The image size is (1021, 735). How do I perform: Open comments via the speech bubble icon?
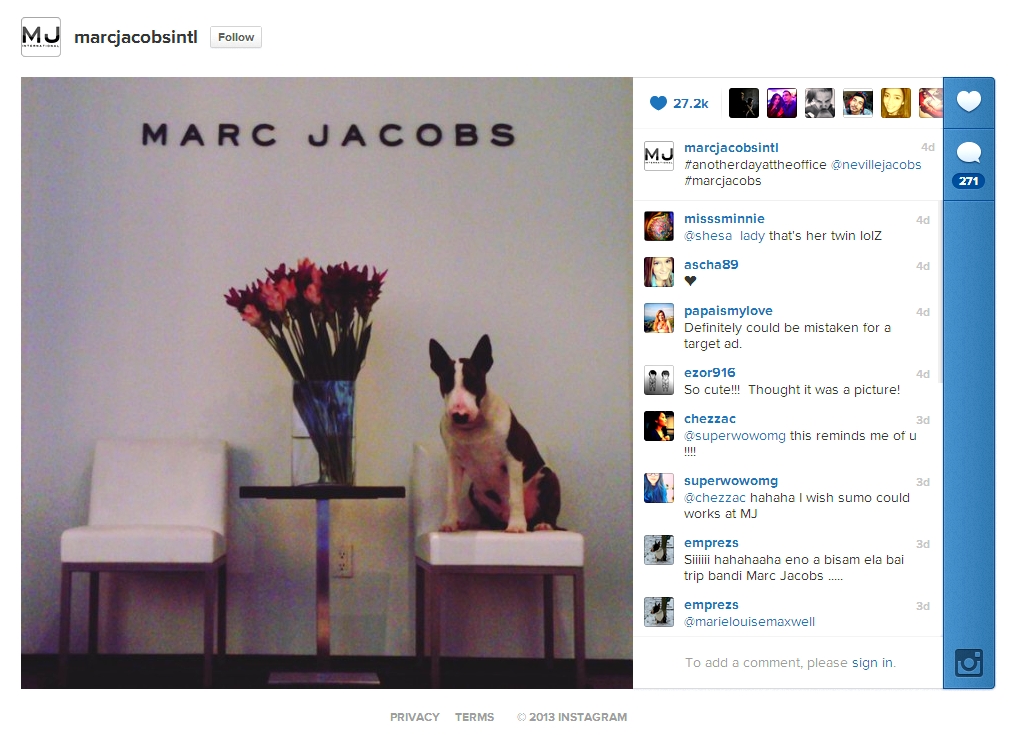[x=968, y=154]
